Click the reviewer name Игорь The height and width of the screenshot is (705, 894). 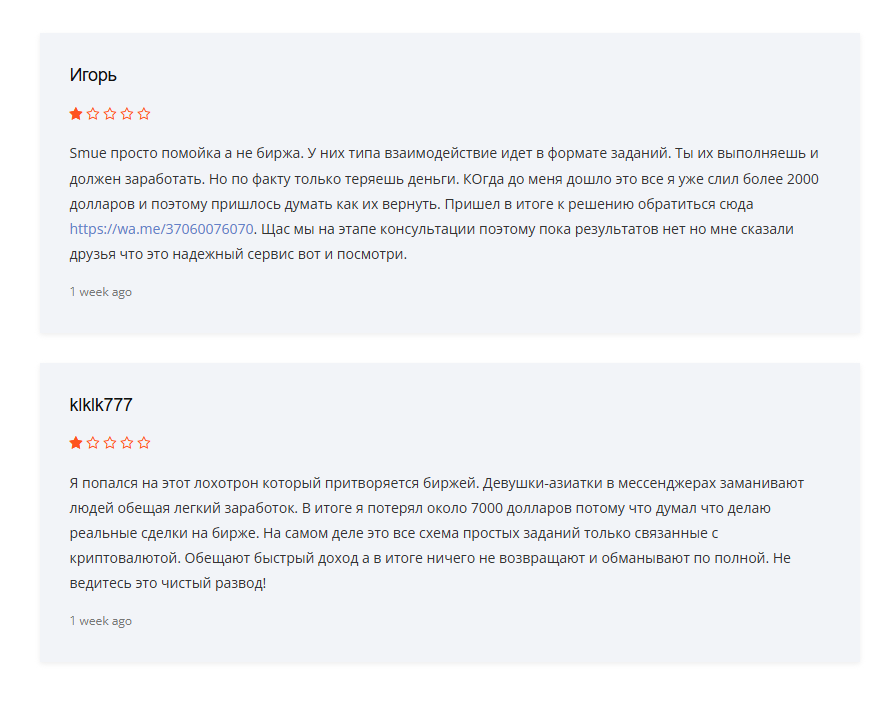(x=94, y=75)
